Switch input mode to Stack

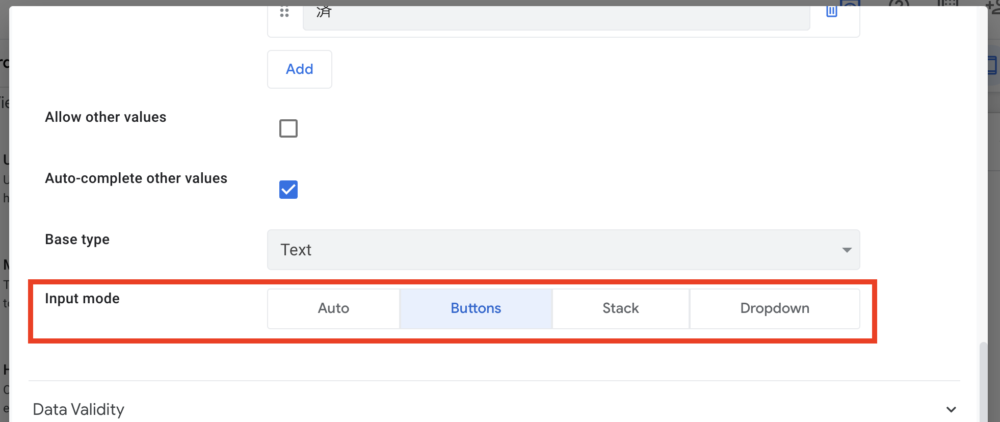pyautogui.click(x=620, y=308)
